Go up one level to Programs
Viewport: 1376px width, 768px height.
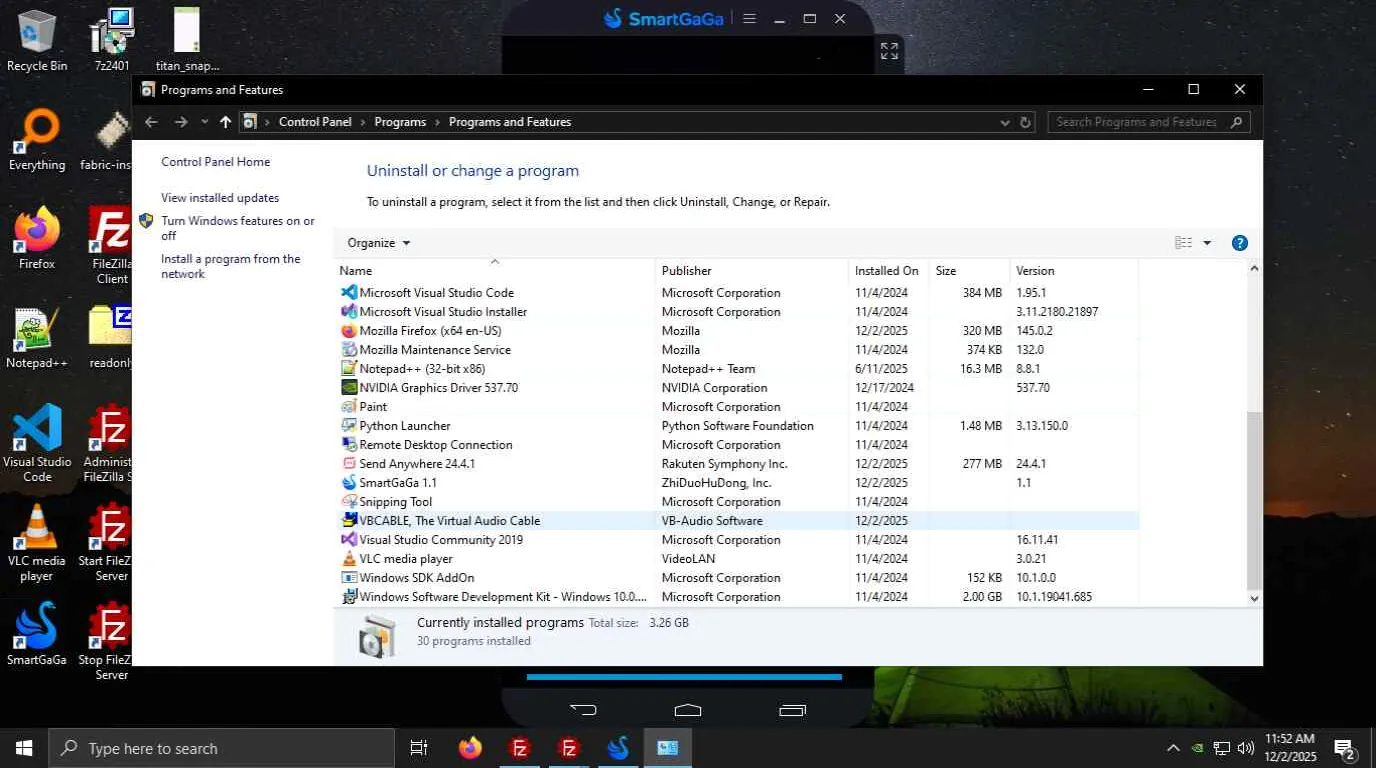click(226, 122)
